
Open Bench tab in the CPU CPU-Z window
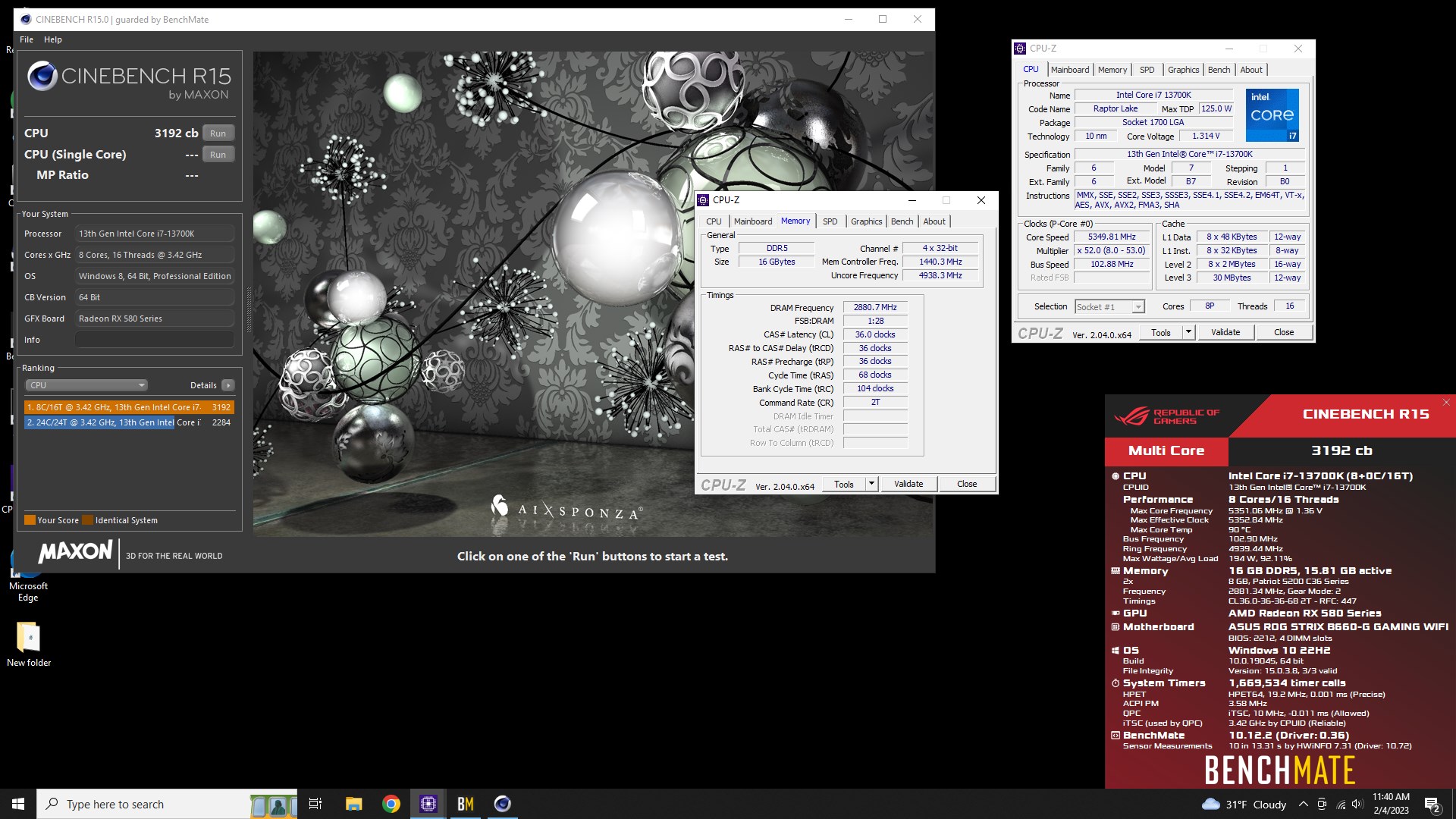tap(1219, 70)
